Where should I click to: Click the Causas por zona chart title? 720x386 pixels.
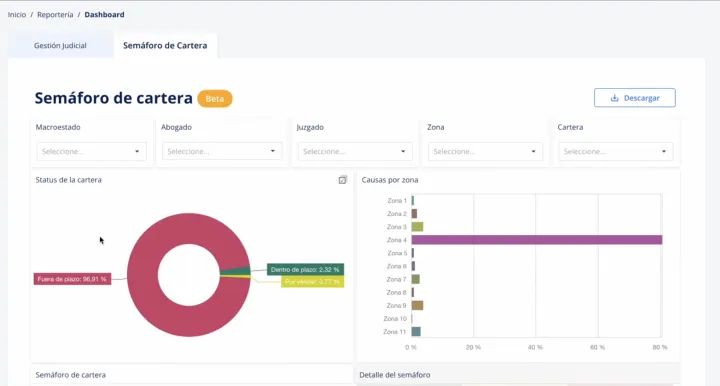(390, 180)
